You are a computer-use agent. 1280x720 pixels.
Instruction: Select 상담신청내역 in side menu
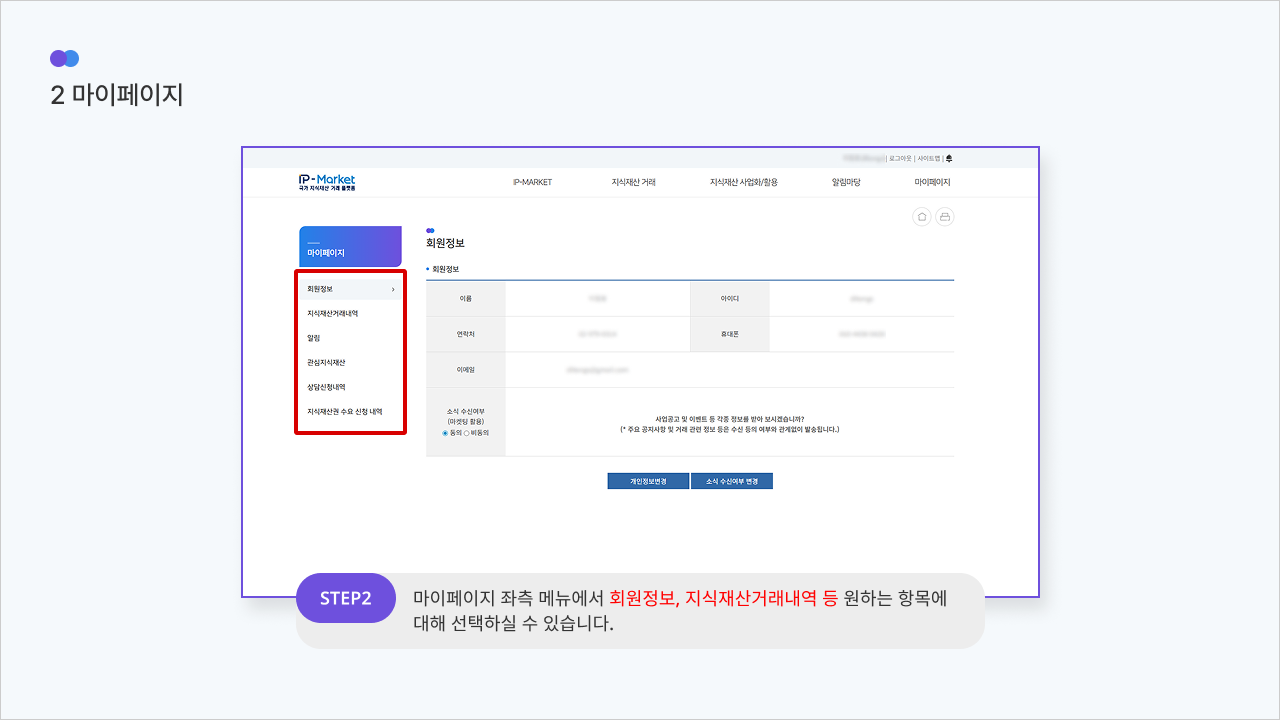(x=326, y=387)
